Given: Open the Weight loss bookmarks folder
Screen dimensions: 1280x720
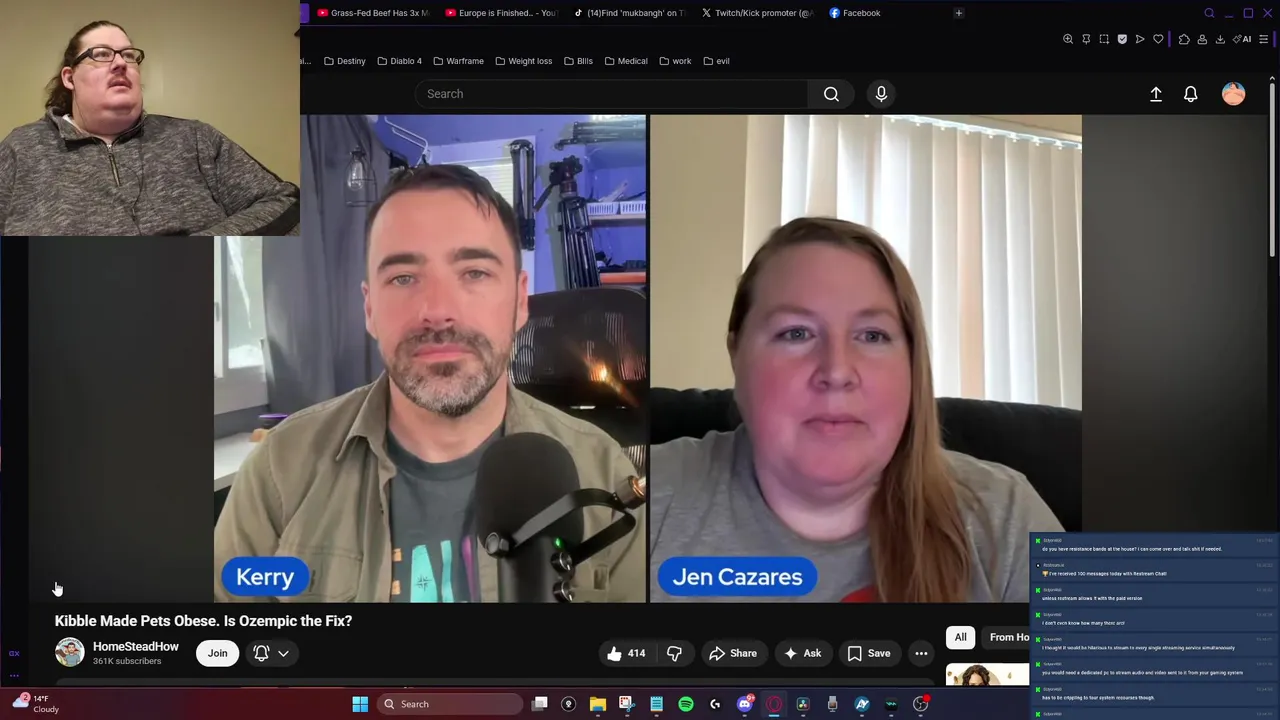Looking at the screenshot, I should click(523, 61).
